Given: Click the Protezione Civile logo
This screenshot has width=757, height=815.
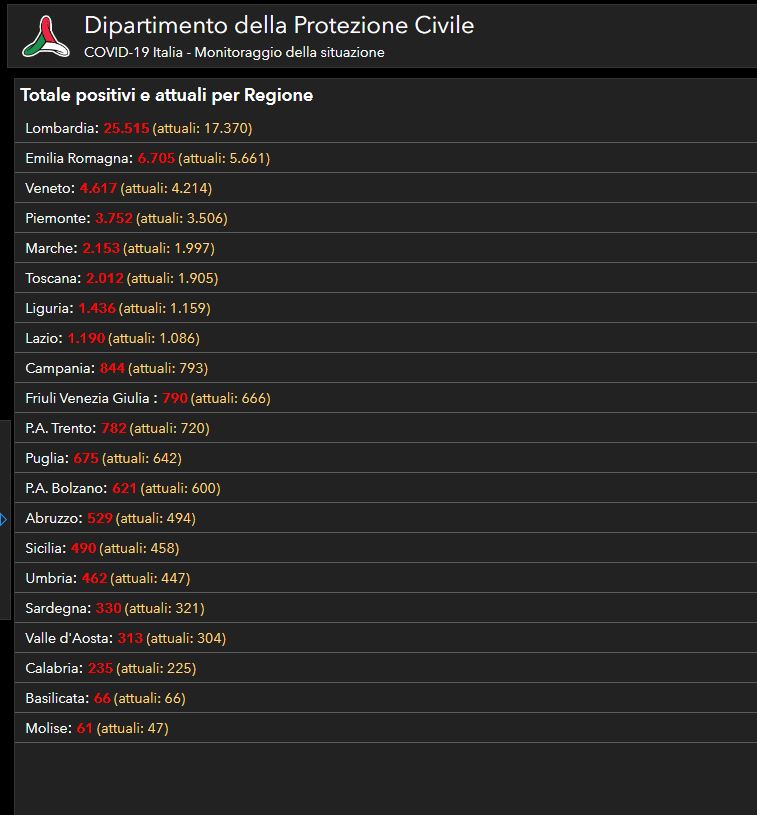Looking at the screenshot, I should pyautogui.click(x=44, y=36).
